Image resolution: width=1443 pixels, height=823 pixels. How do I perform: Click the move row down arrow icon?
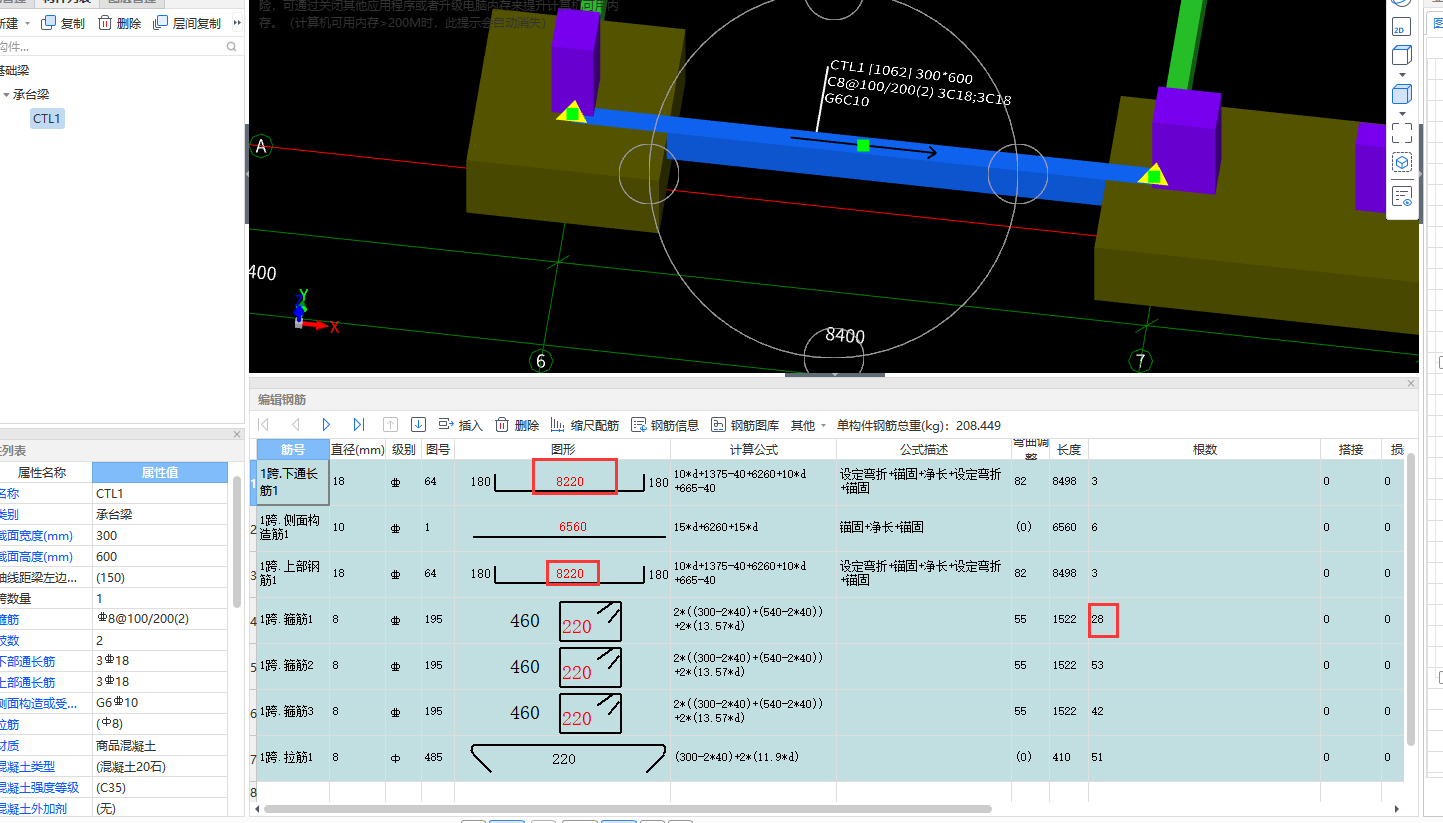click(x=419, y=425)
